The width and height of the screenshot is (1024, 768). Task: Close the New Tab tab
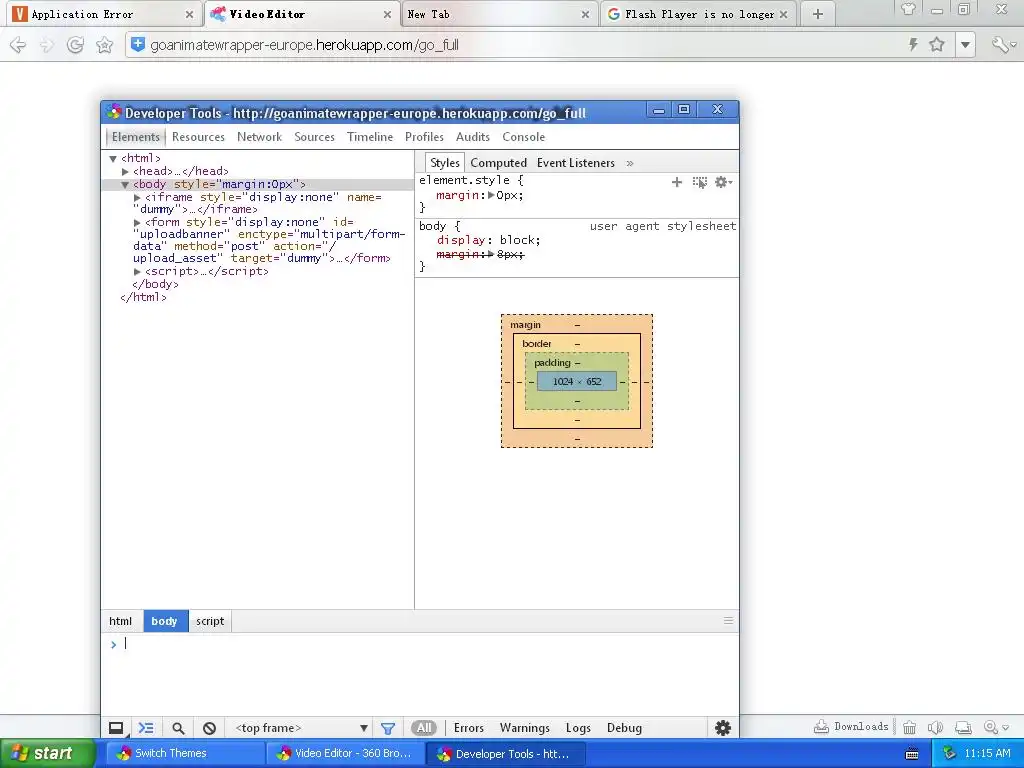(x=586, y=14)
